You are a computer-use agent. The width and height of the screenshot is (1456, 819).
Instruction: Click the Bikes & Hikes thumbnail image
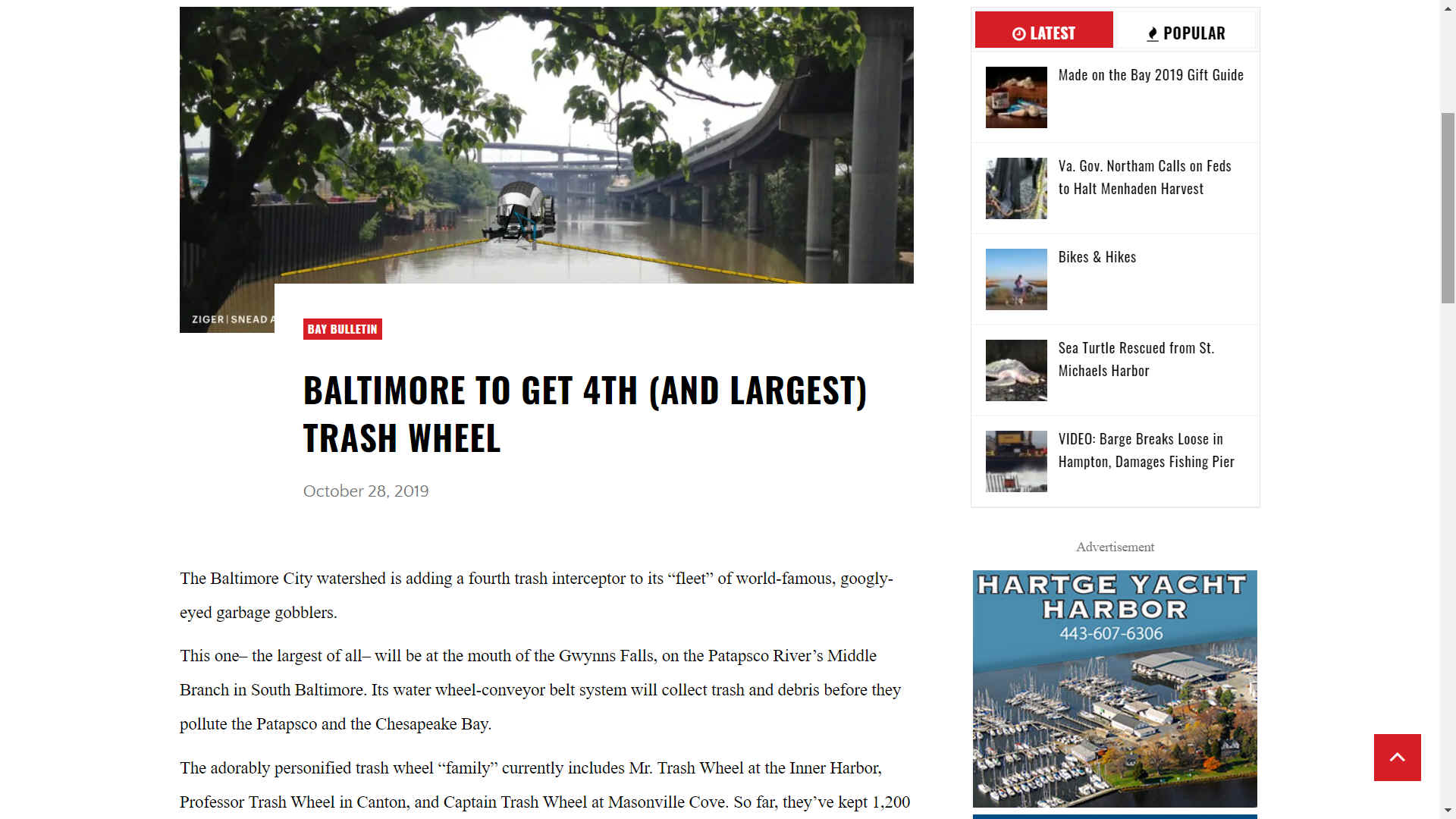pos(1016,279)
